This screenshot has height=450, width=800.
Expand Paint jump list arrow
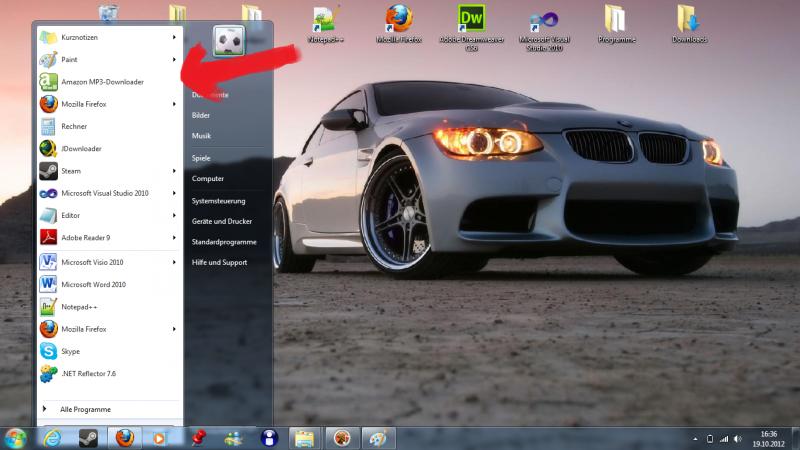[x=174, y=60]
